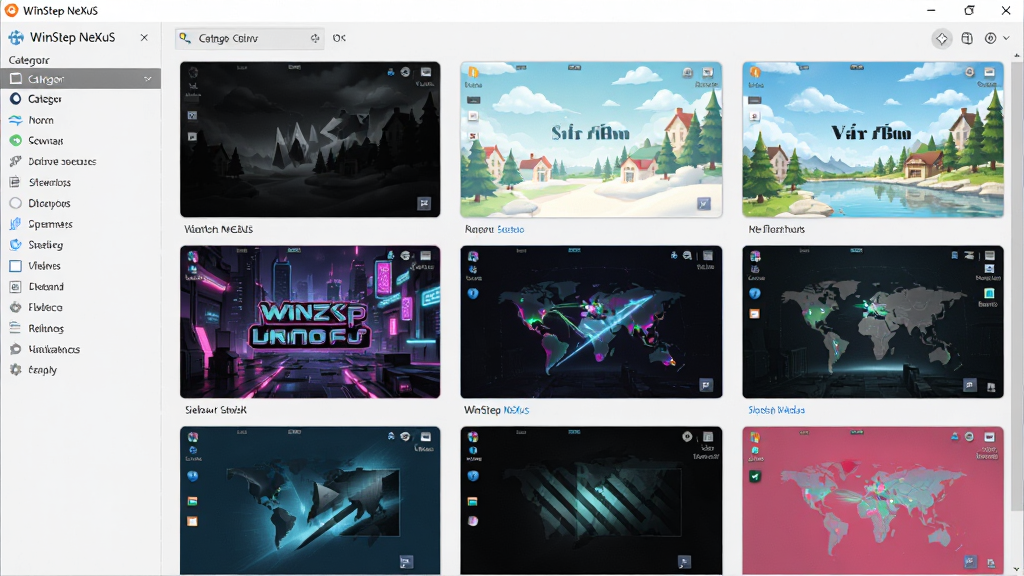Close the WinStep NeXuS sidebar with its X

coord(144,38)
